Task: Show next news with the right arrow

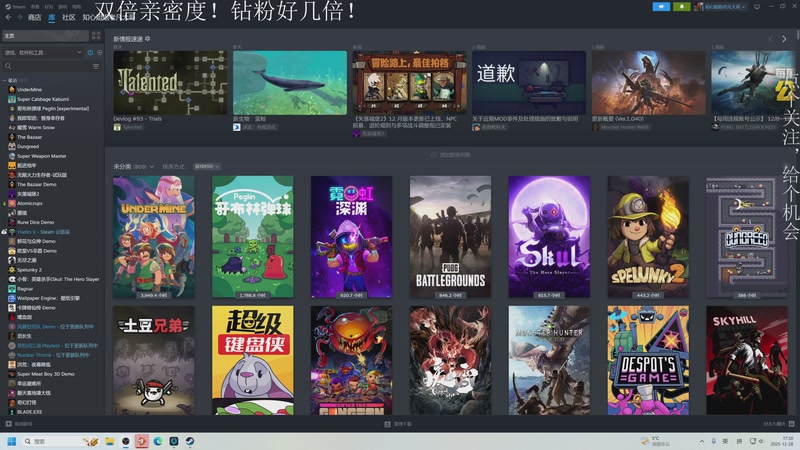Action: 784,39
